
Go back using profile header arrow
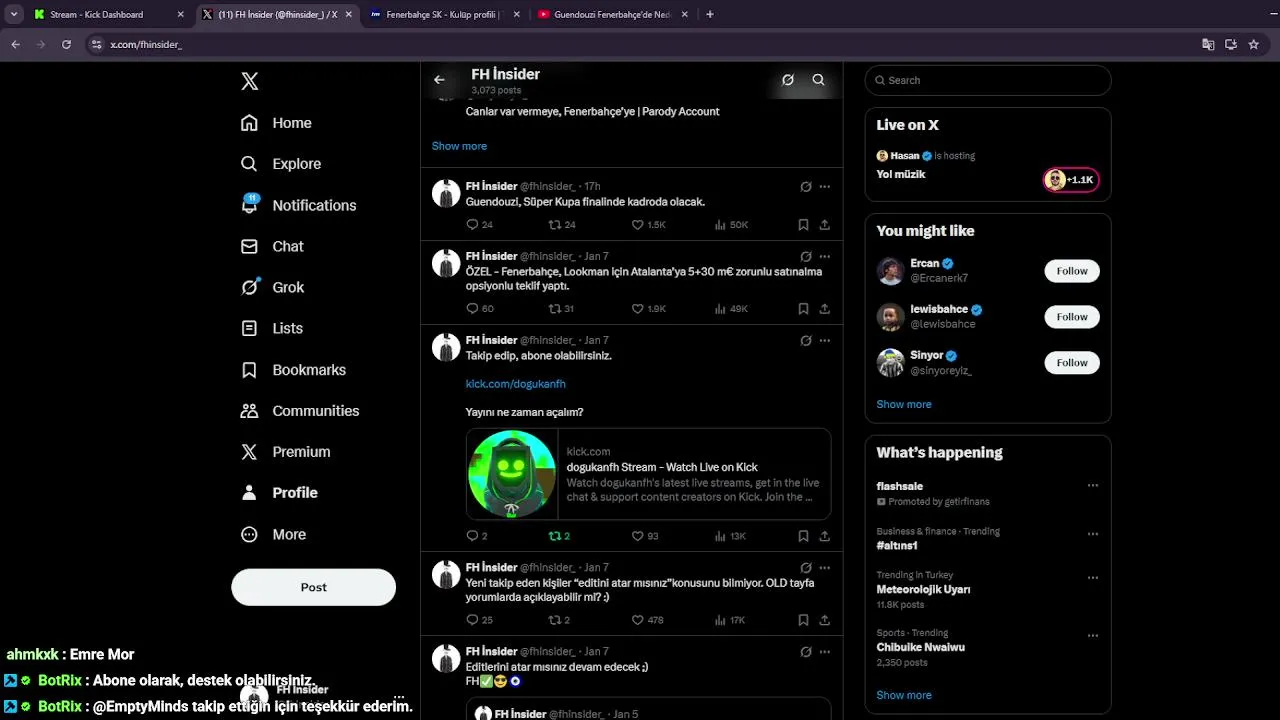439,80
